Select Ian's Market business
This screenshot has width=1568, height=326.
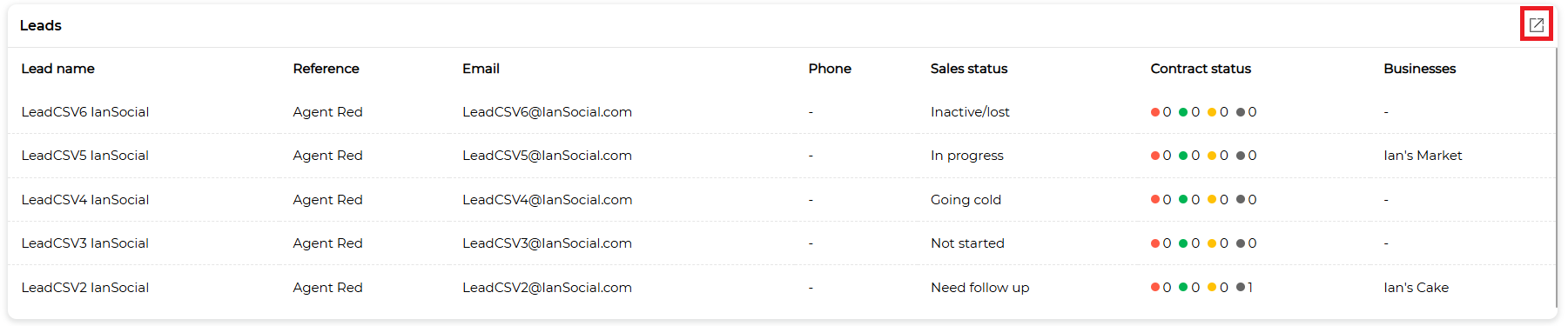pos(1423,156)
